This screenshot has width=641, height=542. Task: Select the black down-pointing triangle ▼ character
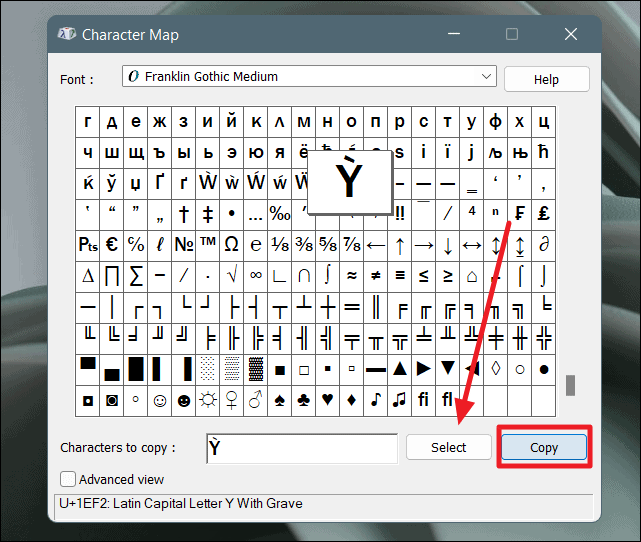(x=448, y=370)
